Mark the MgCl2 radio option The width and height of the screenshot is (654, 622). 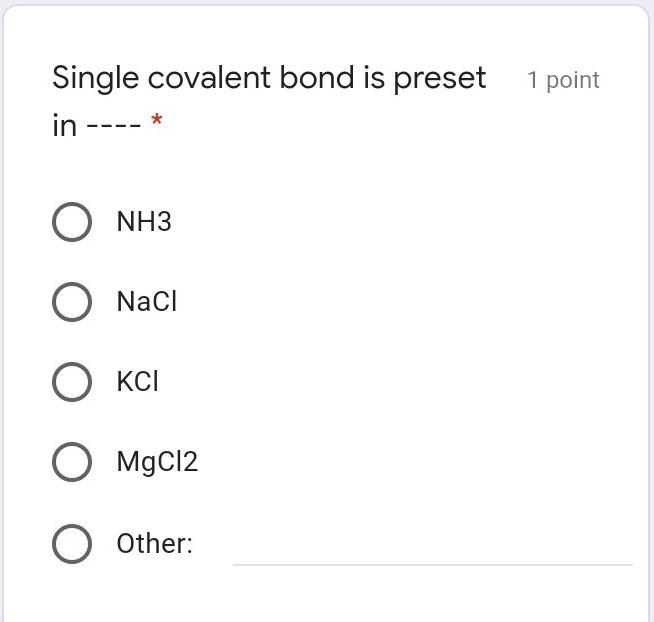click(x=72, y=462)
